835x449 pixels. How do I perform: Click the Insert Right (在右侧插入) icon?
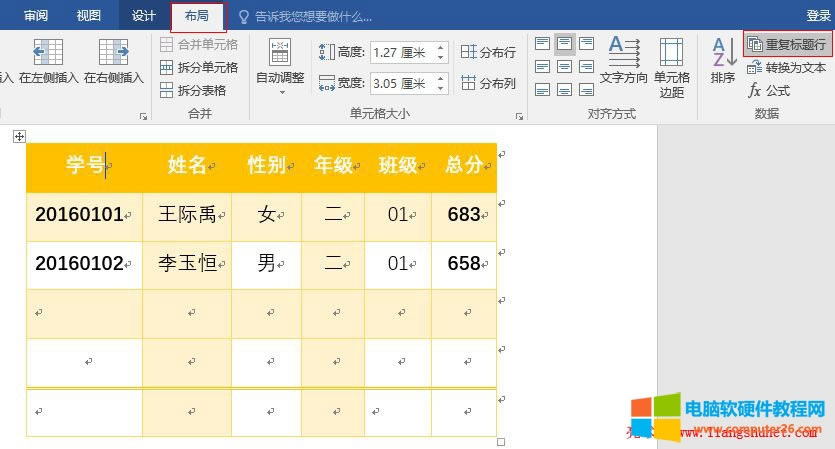(x=113, y=53)
